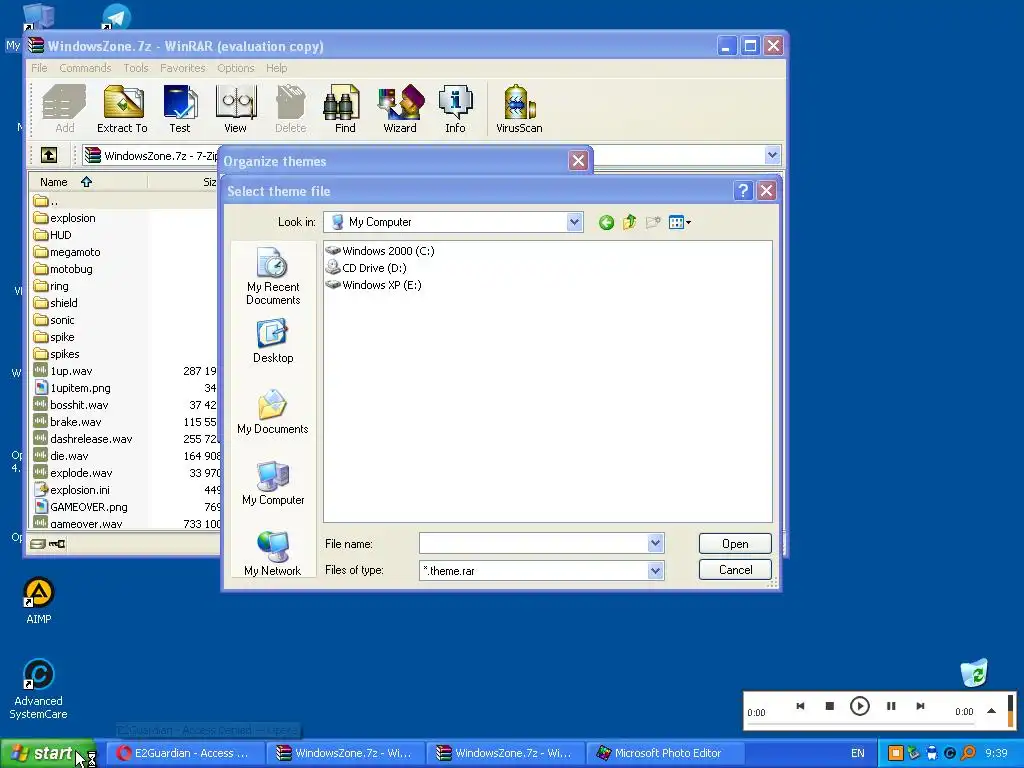
Task: Select My Network in the places bar
Action: point(273,554)
